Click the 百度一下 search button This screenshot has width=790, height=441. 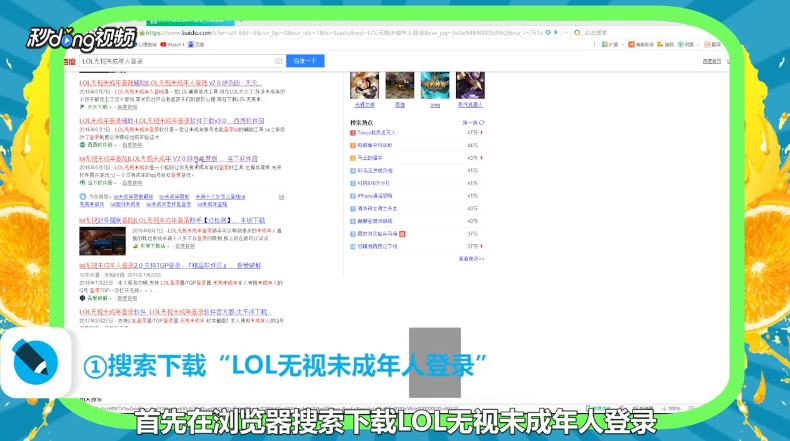click(305, 61)
